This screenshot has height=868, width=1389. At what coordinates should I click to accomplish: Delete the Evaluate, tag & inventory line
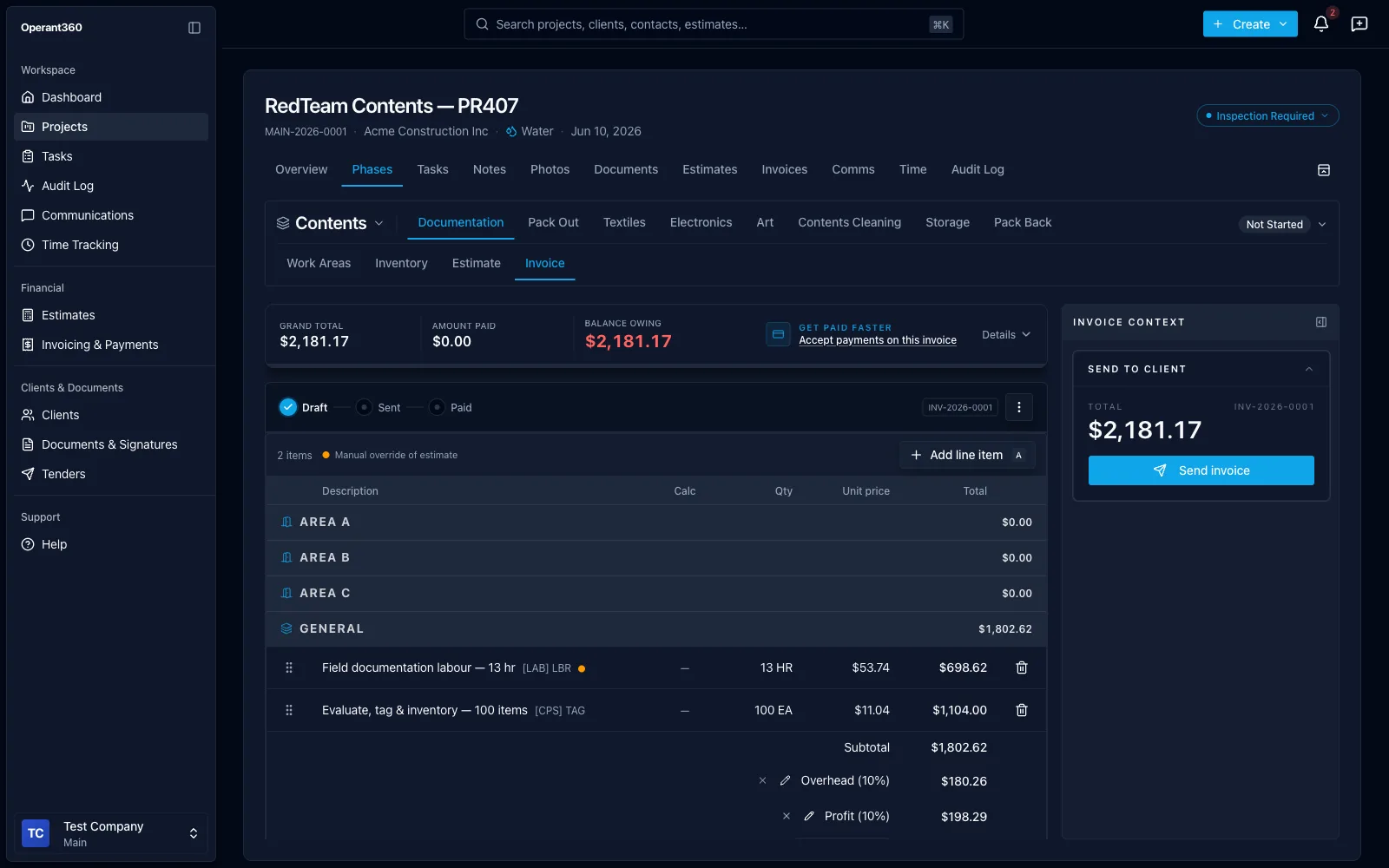click(x=1022, y=710)
